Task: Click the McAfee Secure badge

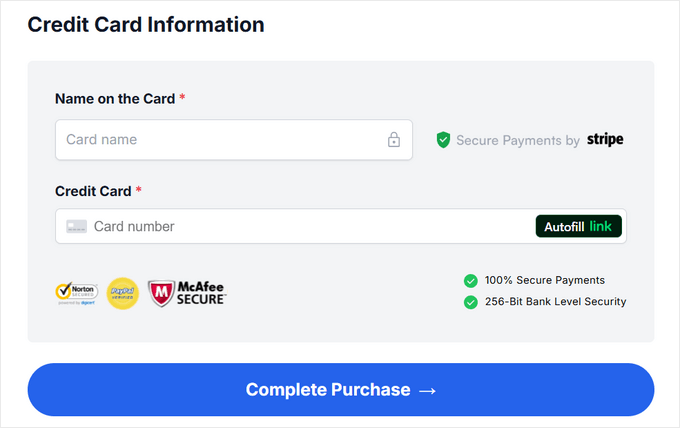Action: tap(188, 292)
